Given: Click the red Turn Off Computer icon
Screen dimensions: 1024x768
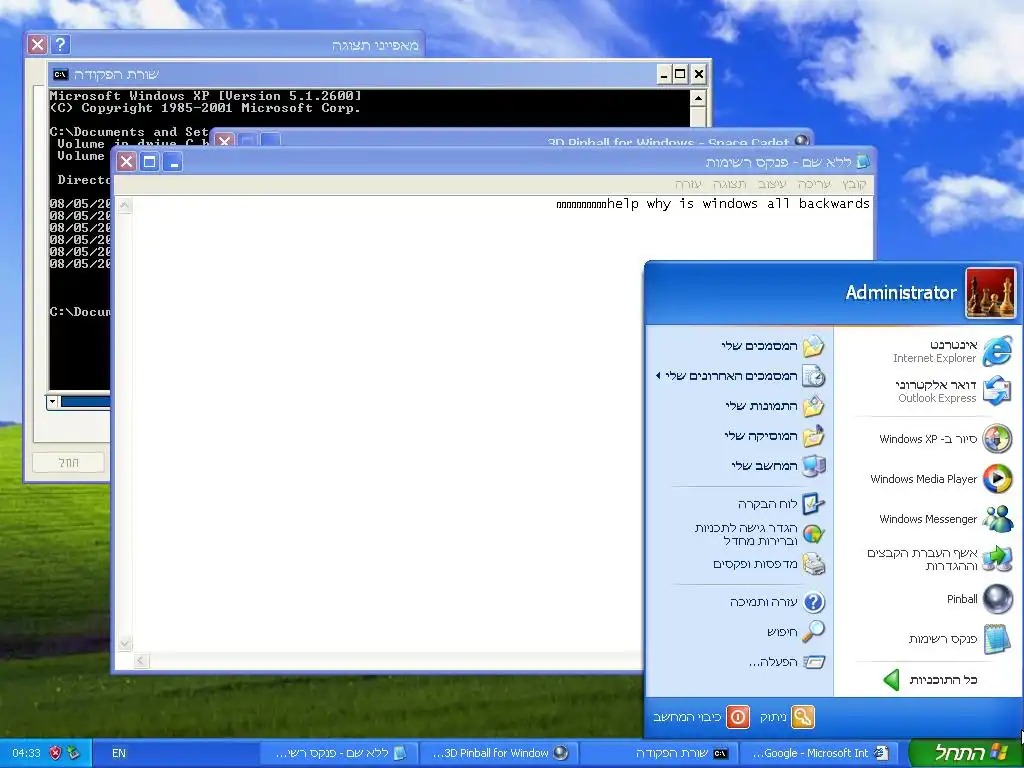Looking at the screenshot, I should click(738, 717).
